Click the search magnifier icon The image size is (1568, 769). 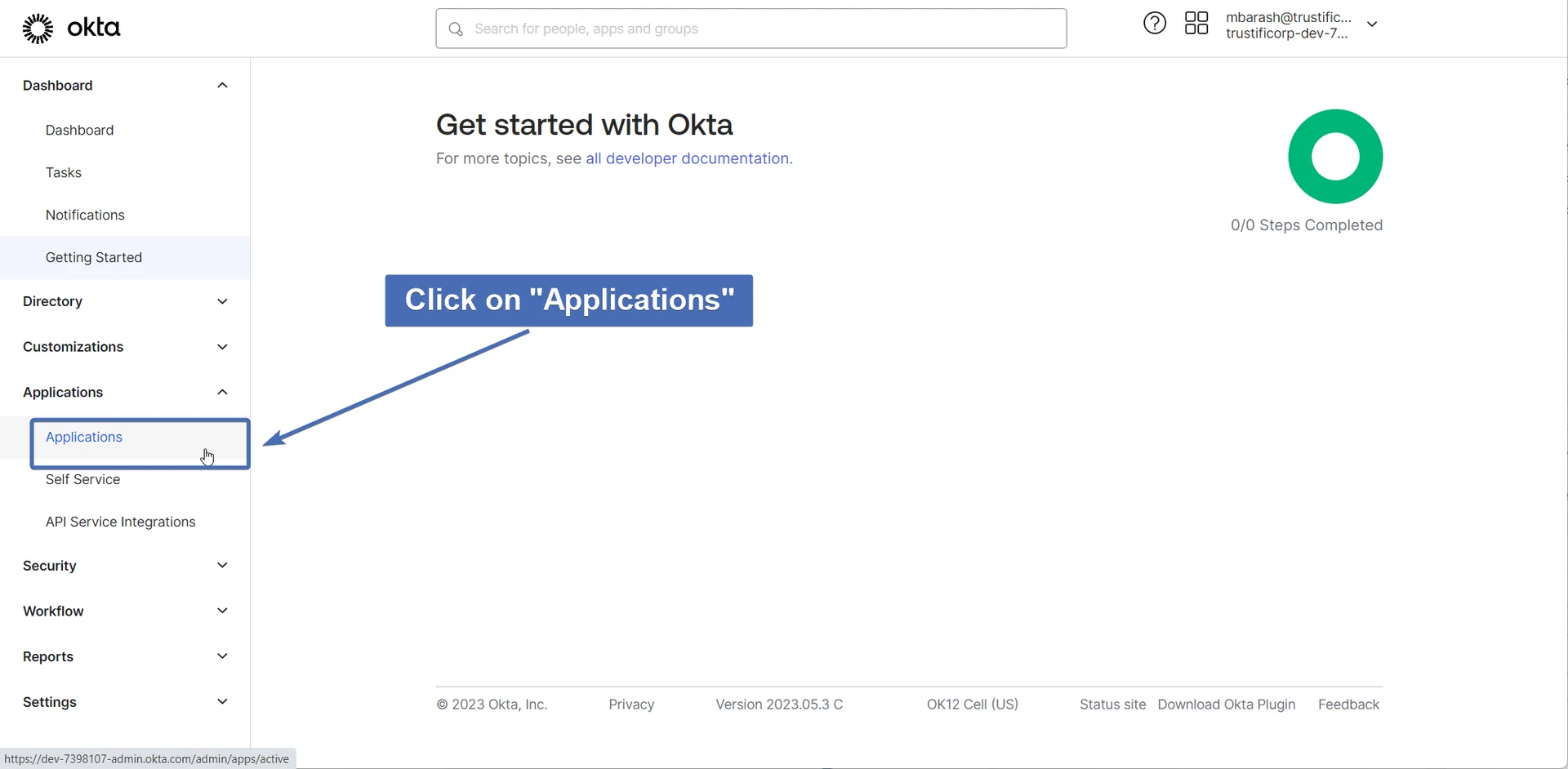click(x=456, y=29)
